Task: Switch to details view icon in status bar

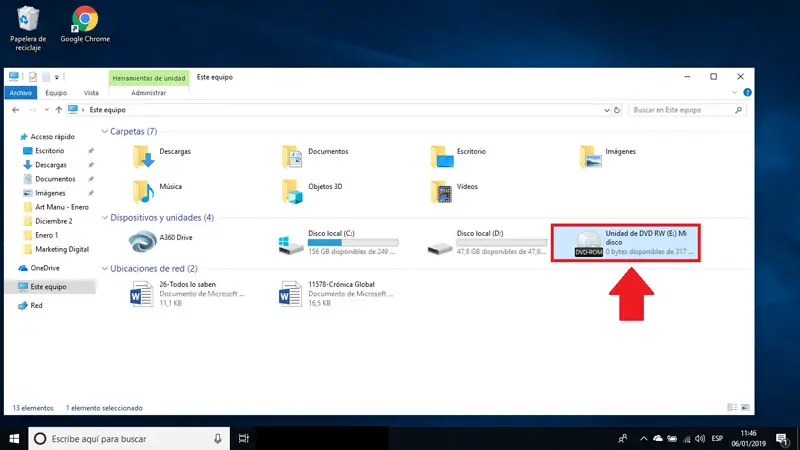Action: click(732, 407)
